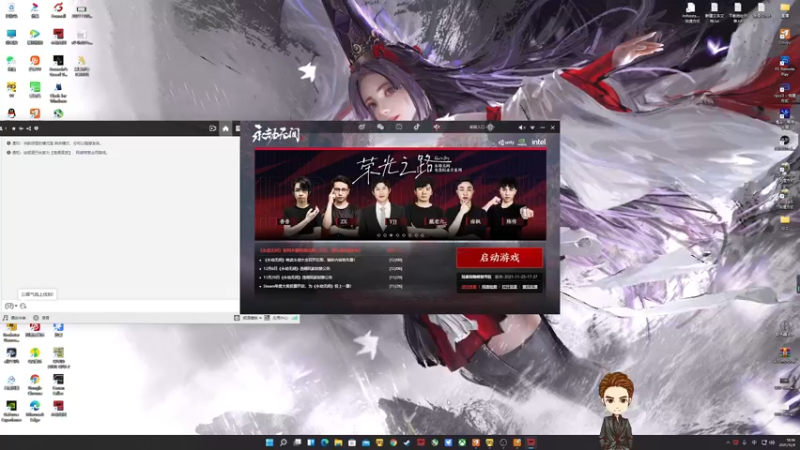The height and width of the screenshot is (450, 800).
Task: Click the music note 播放伴奏 button
Action: click(15, 318)
